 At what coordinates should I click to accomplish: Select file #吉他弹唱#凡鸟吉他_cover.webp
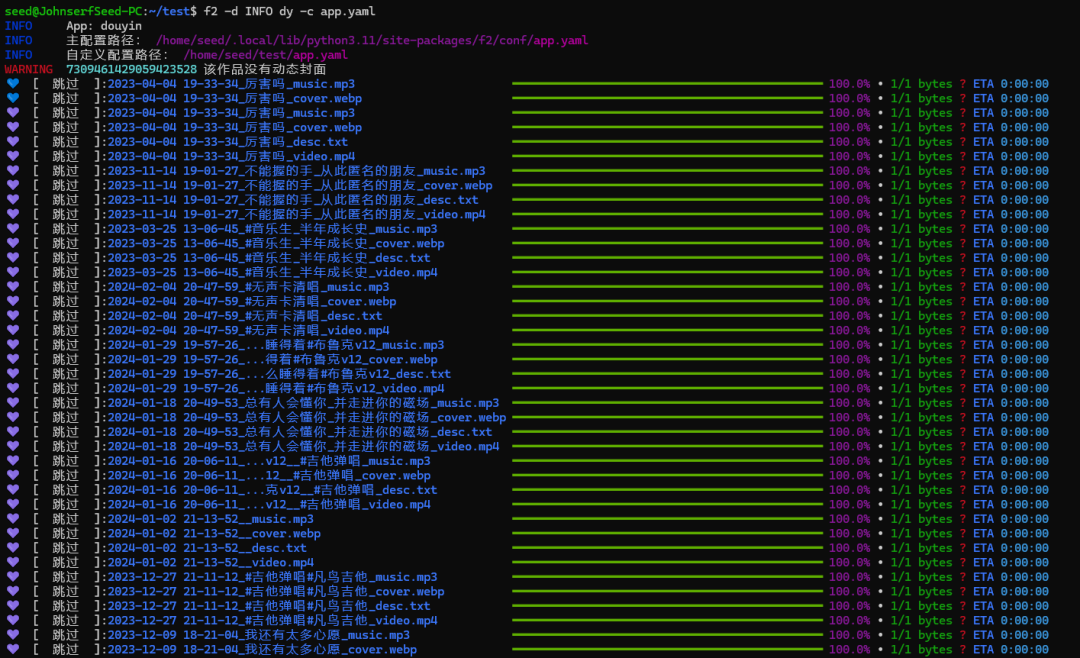coord(276,591)
